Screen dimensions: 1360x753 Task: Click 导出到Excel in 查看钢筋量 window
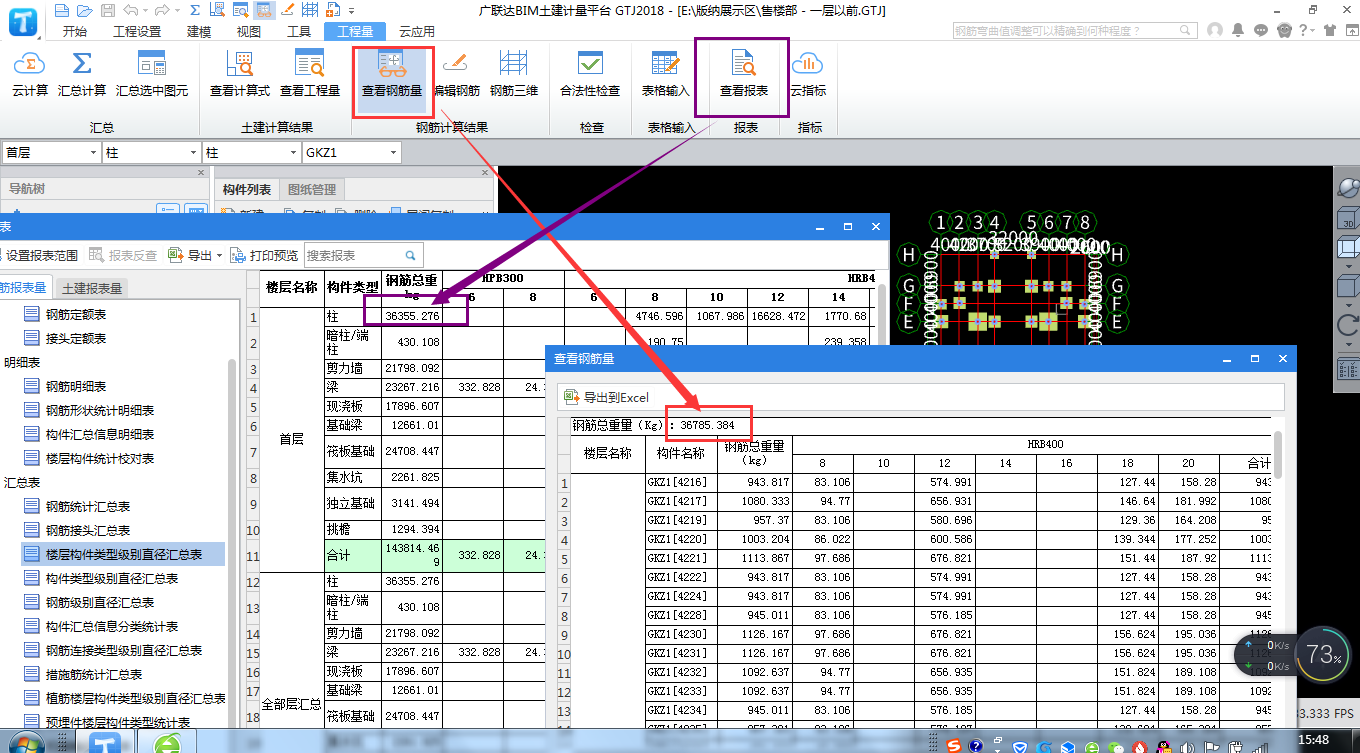[x=608, y=397]
